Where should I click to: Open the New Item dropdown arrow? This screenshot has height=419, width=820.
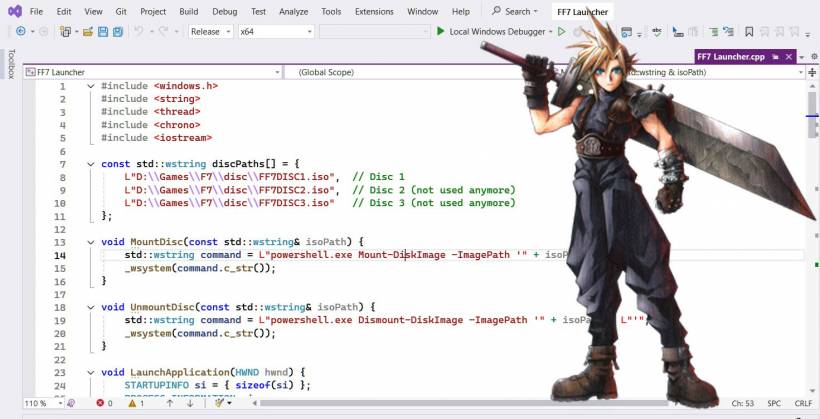(x=76, y=32)
